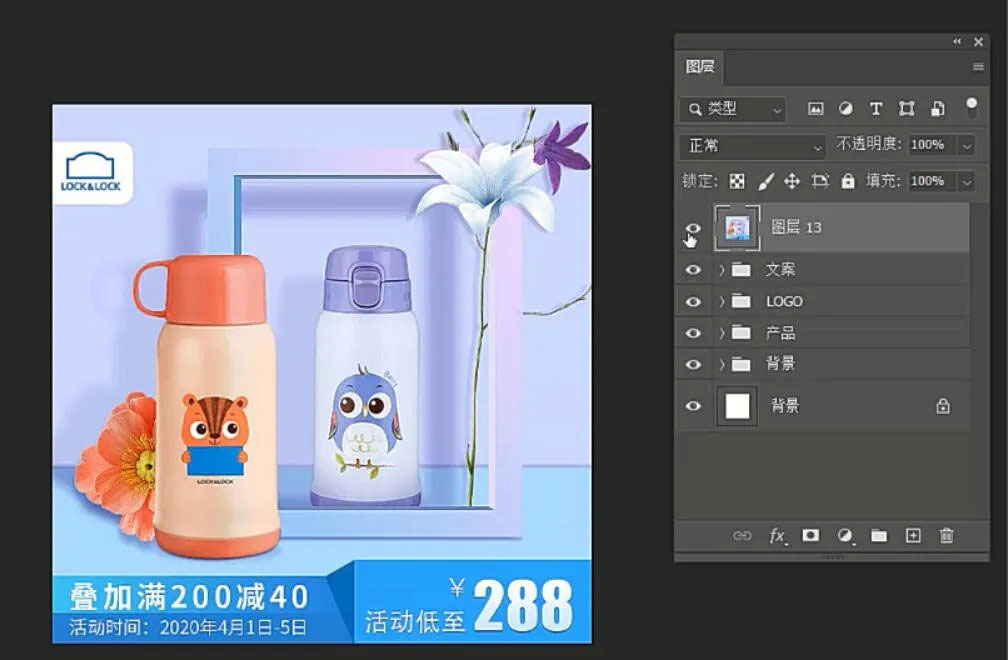Open the 不透明度 opacity slider arrow
1008x660 pixels.
[966, 146]
